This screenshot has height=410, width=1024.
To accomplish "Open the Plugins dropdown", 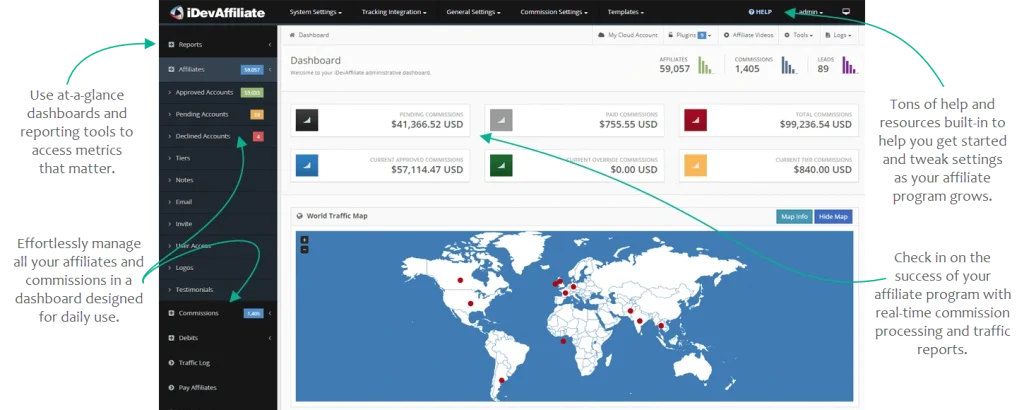I will [x=689, y=35].
